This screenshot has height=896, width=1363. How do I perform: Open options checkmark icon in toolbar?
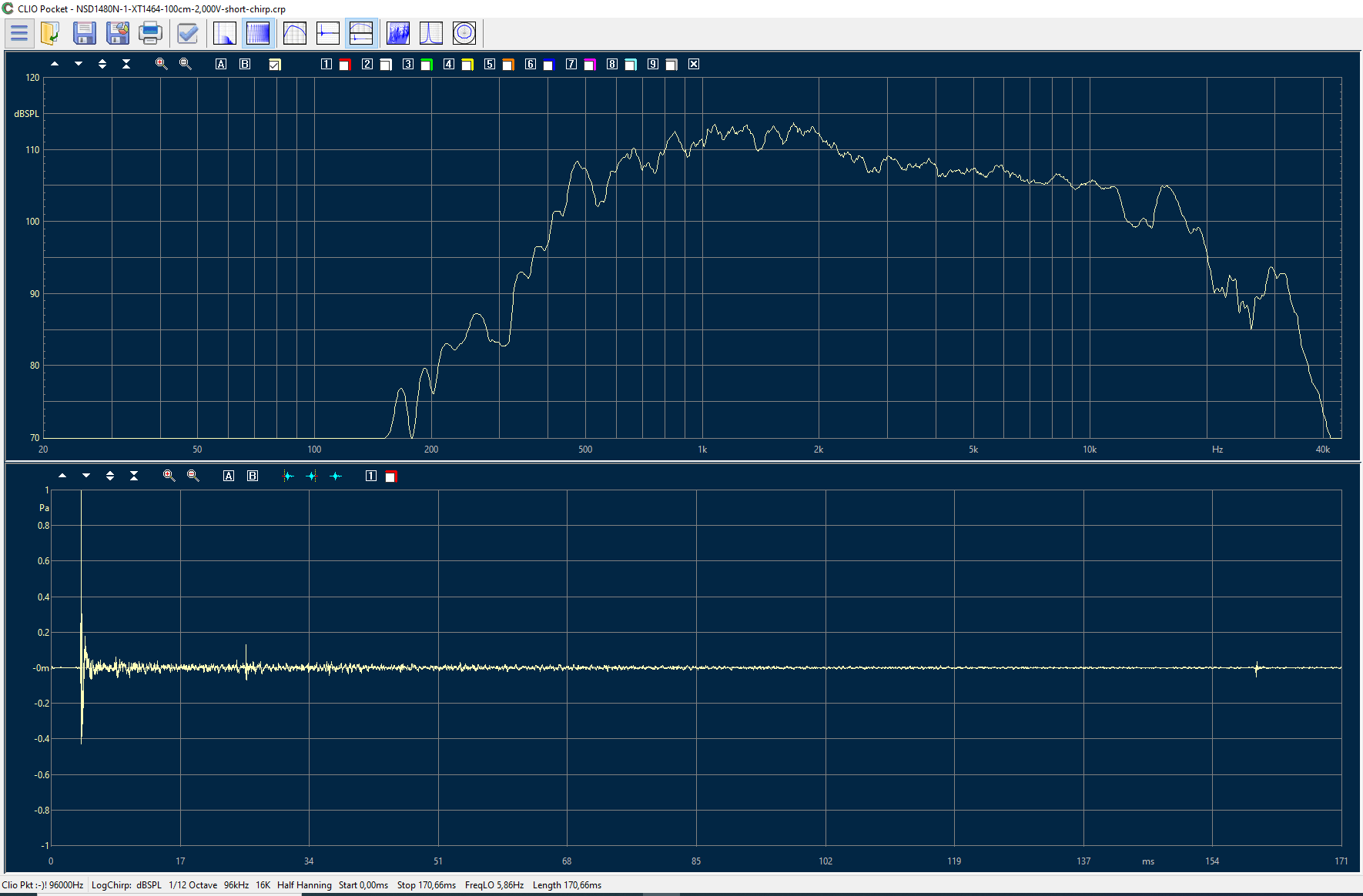pos(188,33)
